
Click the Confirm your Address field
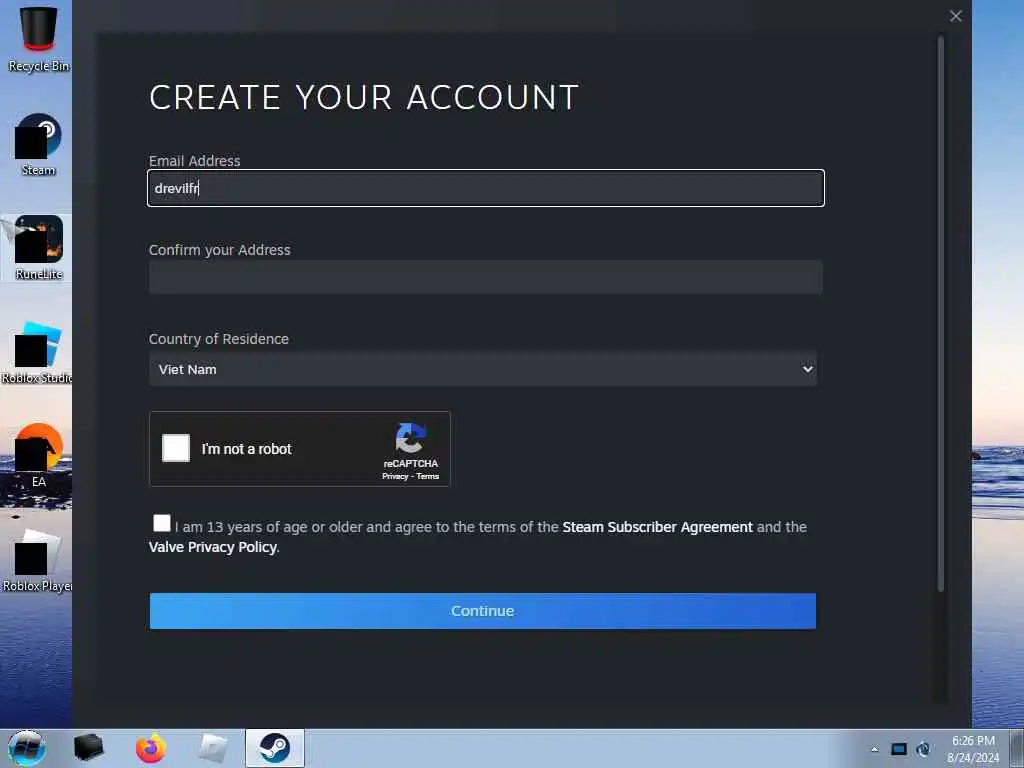click(486, 277)
